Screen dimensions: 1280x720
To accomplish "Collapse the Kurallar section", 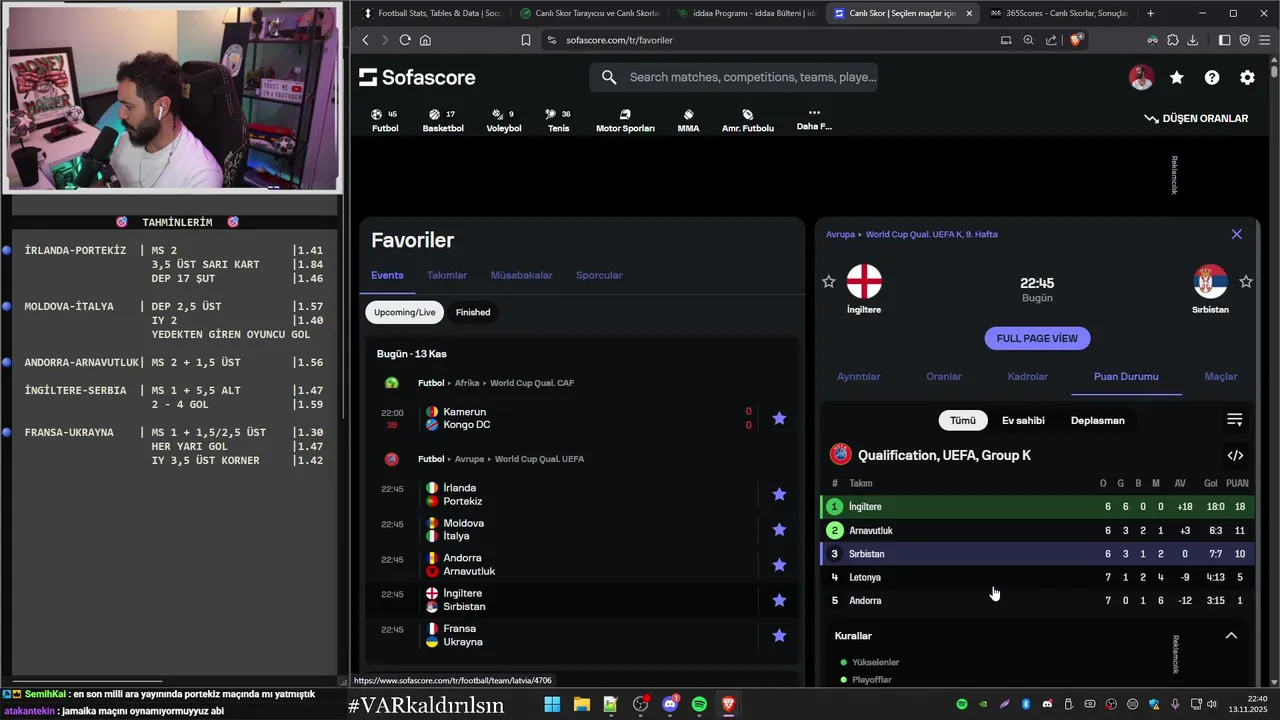I will click(x=1231, y=636).
